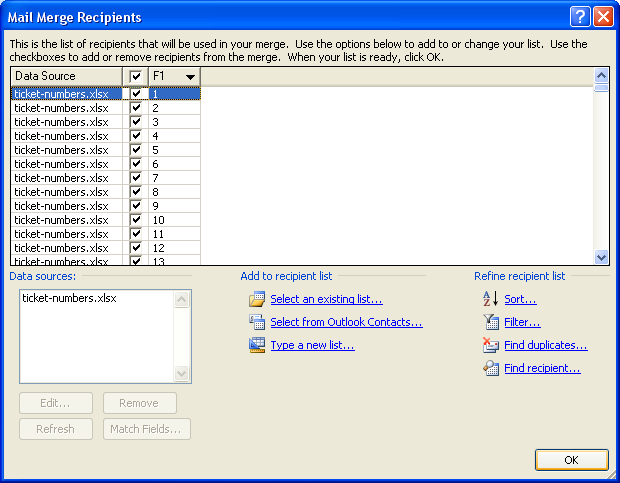Image resolution: width=620 pixels, height=483 pixels.
Task: Click the funnel Filter icon
Action: 490,322
